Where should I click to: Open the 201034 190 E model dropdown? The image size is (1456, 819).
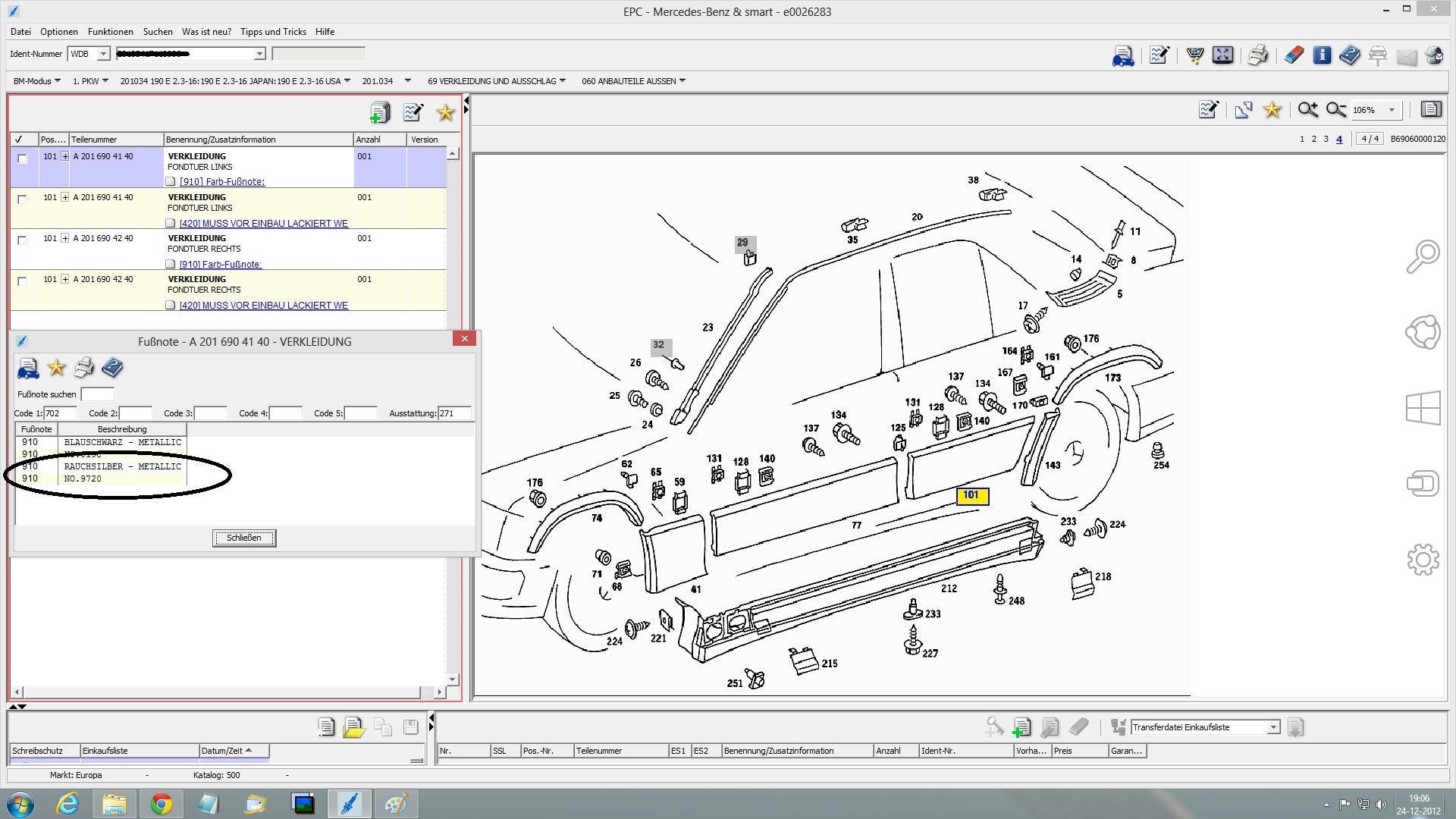[235, 81]
